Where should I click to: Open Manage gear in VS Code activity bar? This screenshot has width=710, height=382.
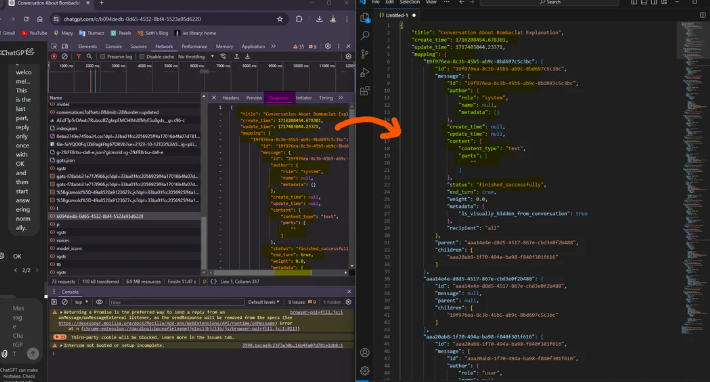[x=365, y=371]
